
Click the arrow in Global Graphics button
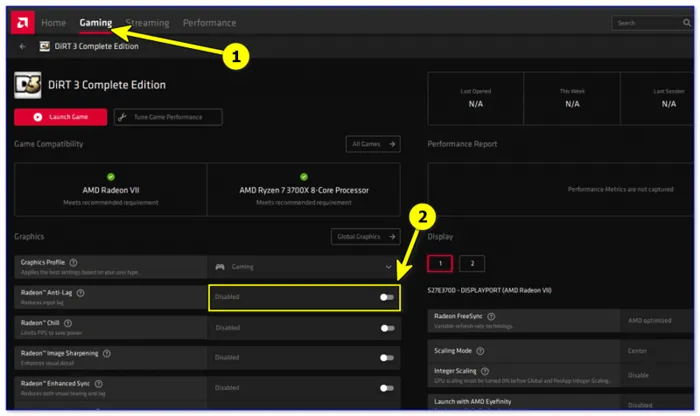[x=392, y=237]
